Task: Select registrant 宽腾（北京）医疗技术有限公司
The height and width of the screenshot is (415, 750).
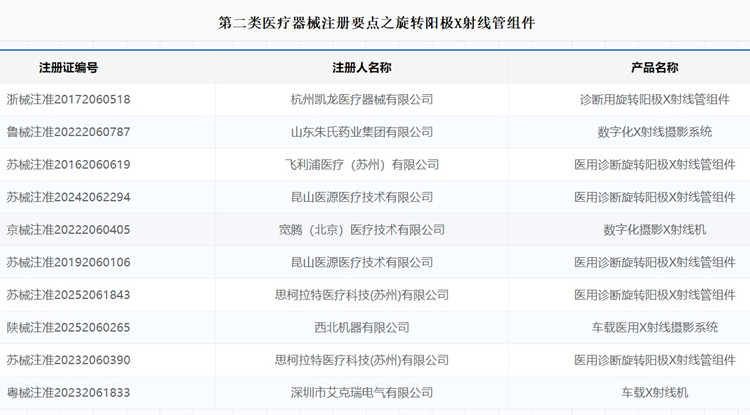Action: click(x=361, y=230)
